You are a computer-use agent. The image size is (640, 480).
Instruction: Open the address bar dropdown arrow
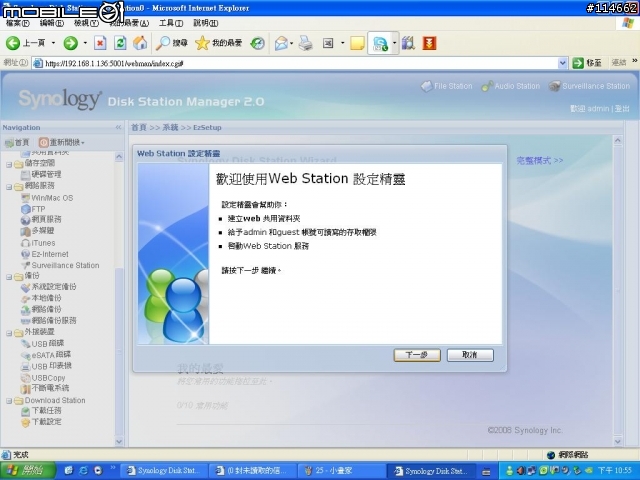point(562,63)
